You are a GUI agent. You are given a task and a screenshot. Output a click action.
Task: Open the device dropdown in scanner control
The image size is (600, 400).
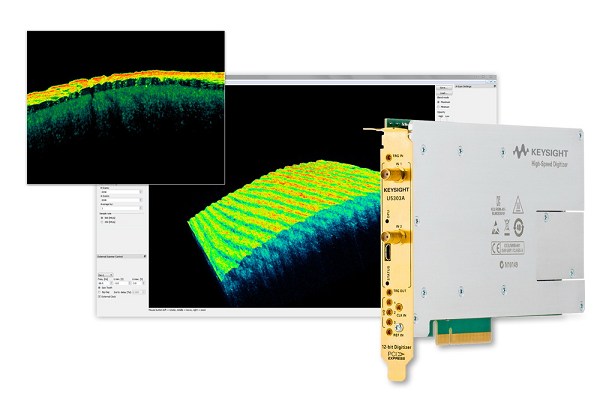106,275
